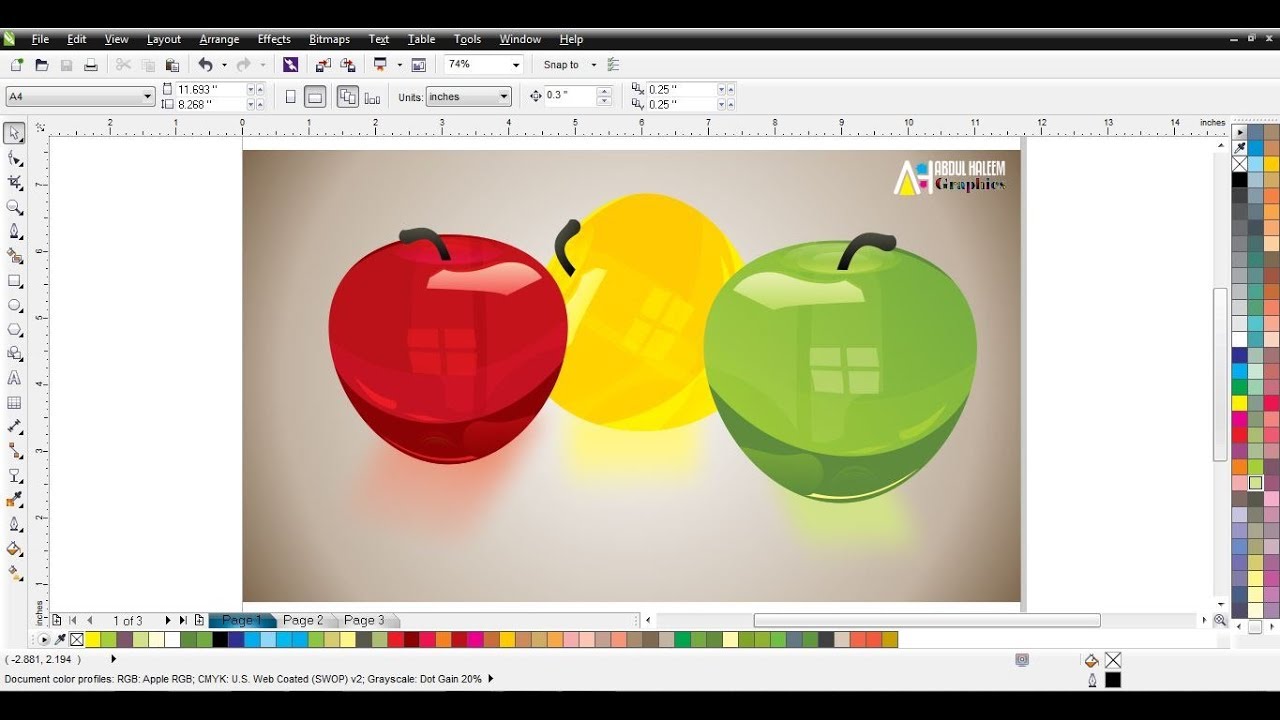Open the Options icon next to Snap to
The image size is (1280, 720).
click(614, 65)
